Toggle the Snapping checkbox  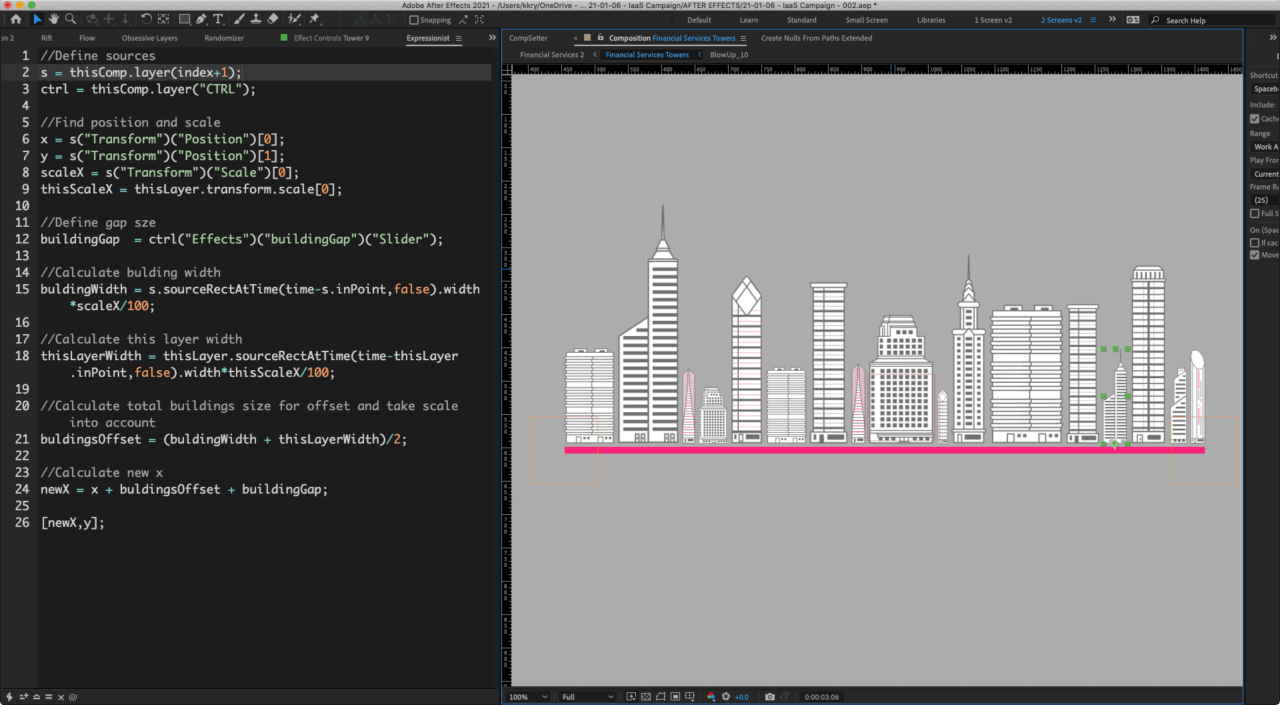tap(415, 20)
